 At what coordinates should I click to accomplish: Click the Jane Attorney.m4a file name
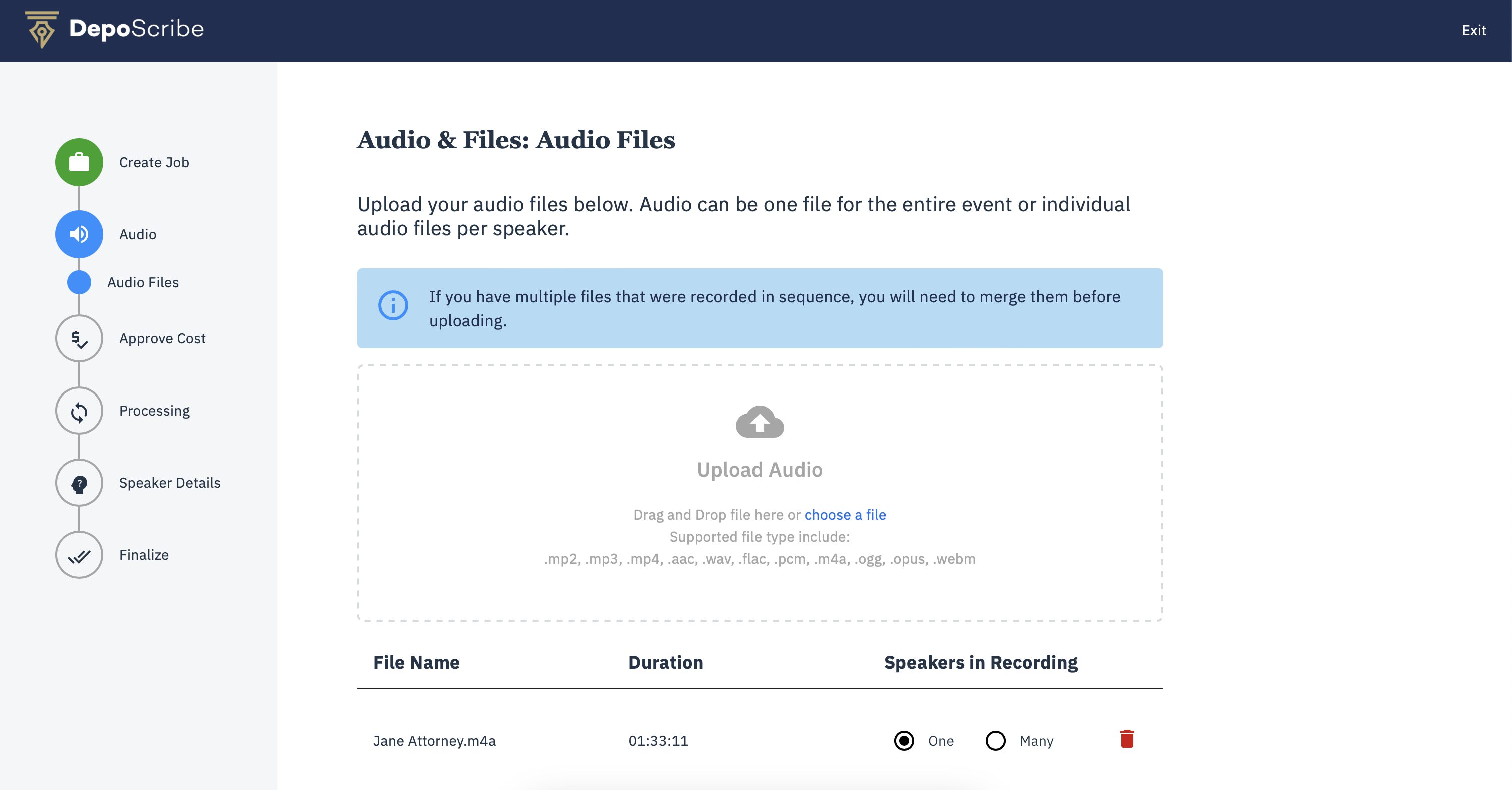(x=434, y=741)
